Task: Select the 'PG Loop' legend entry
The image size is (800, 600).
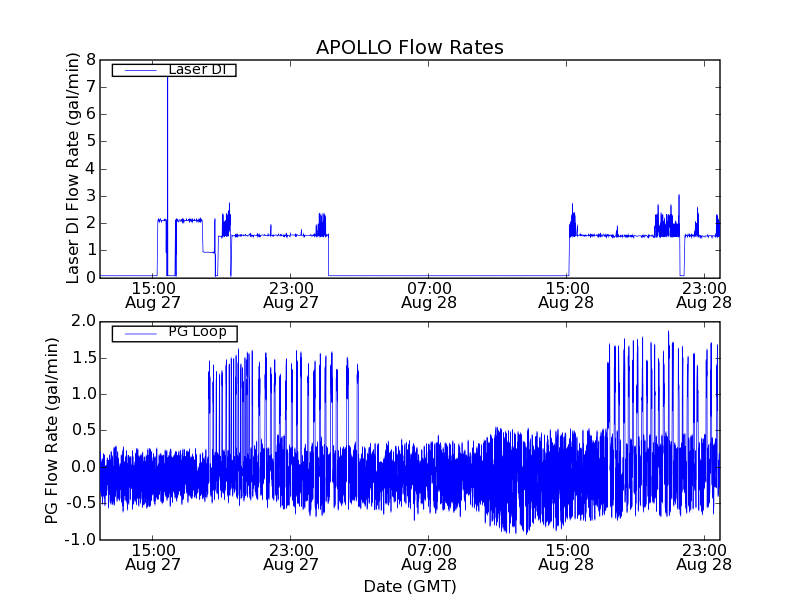Action: pyautogui.click(x=174, y=333)
